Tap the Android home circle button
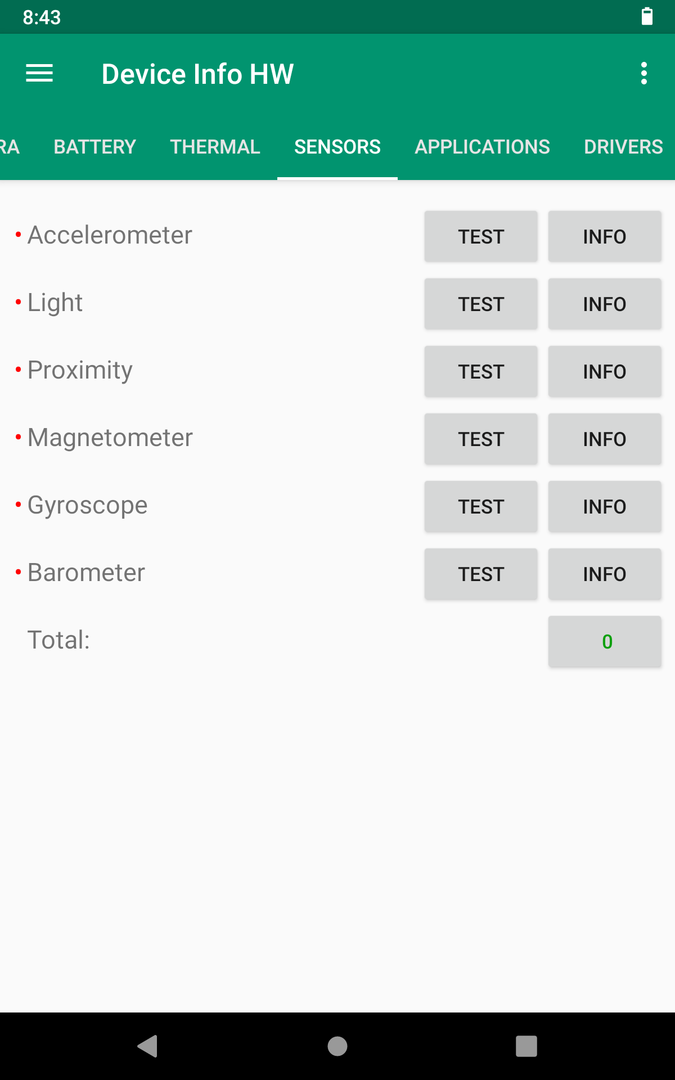675x1080 pixels. pos(338,1046)
